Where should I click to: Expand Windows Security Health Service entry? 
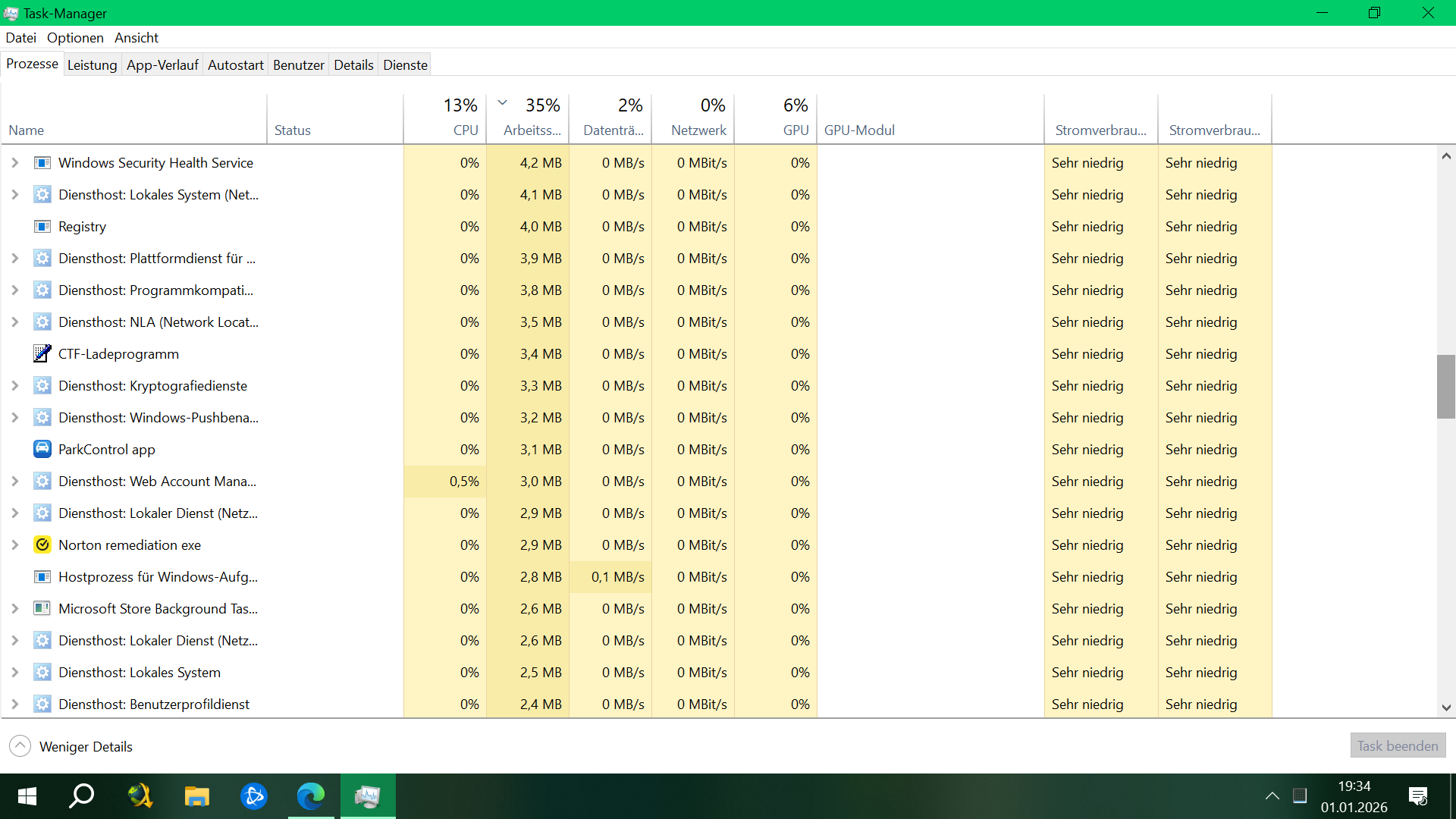point(14,162)
